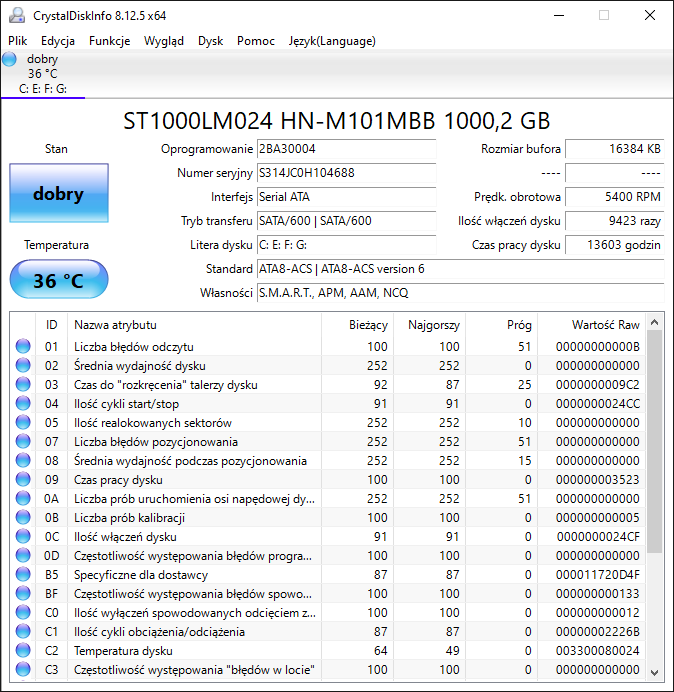Click status orb for attribute C2 Temperatura dysku
Screen dimensions: 674x692
[x=23, y=650]
